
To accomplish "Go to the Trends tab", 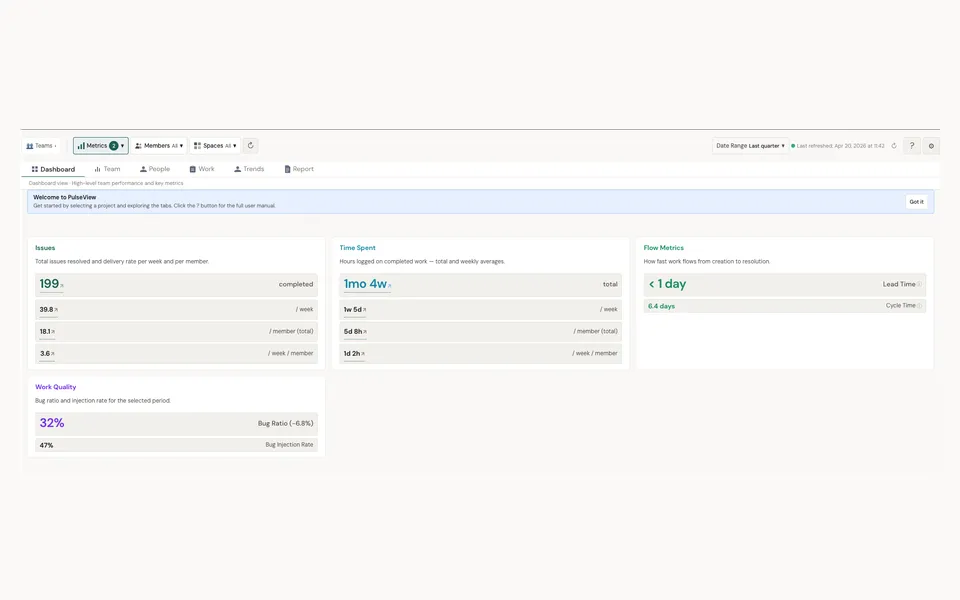I will [249, 169].
